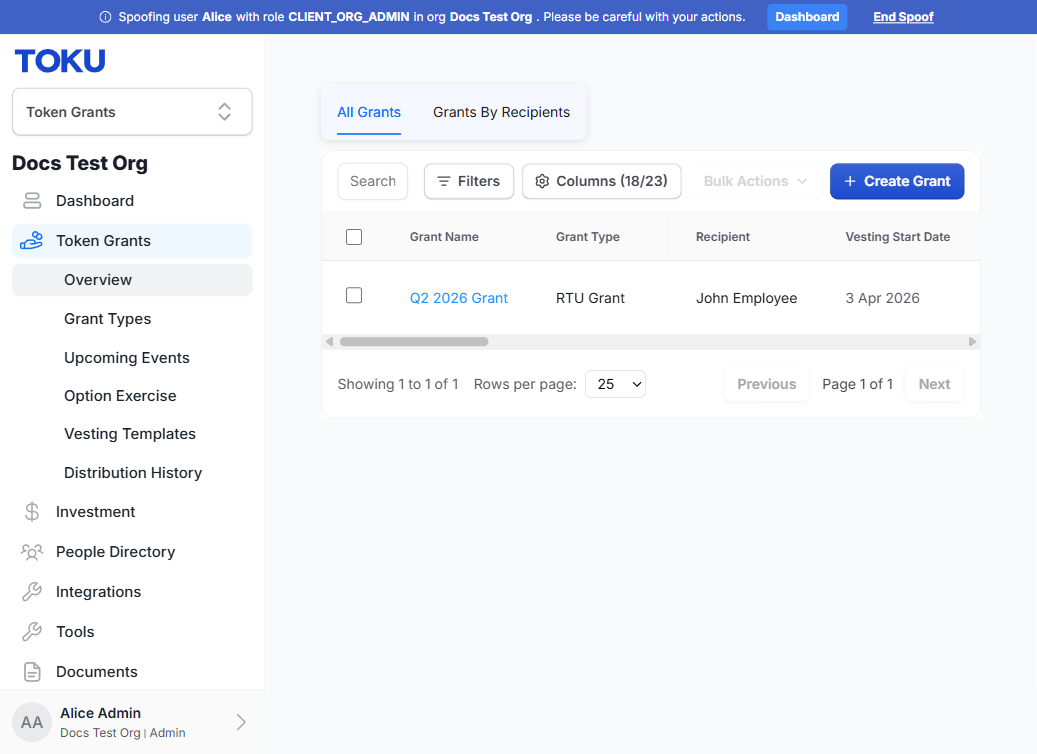Open the Upcoming Events submenu item
This screenshot has height=754, width=1037.
point(132,358)
